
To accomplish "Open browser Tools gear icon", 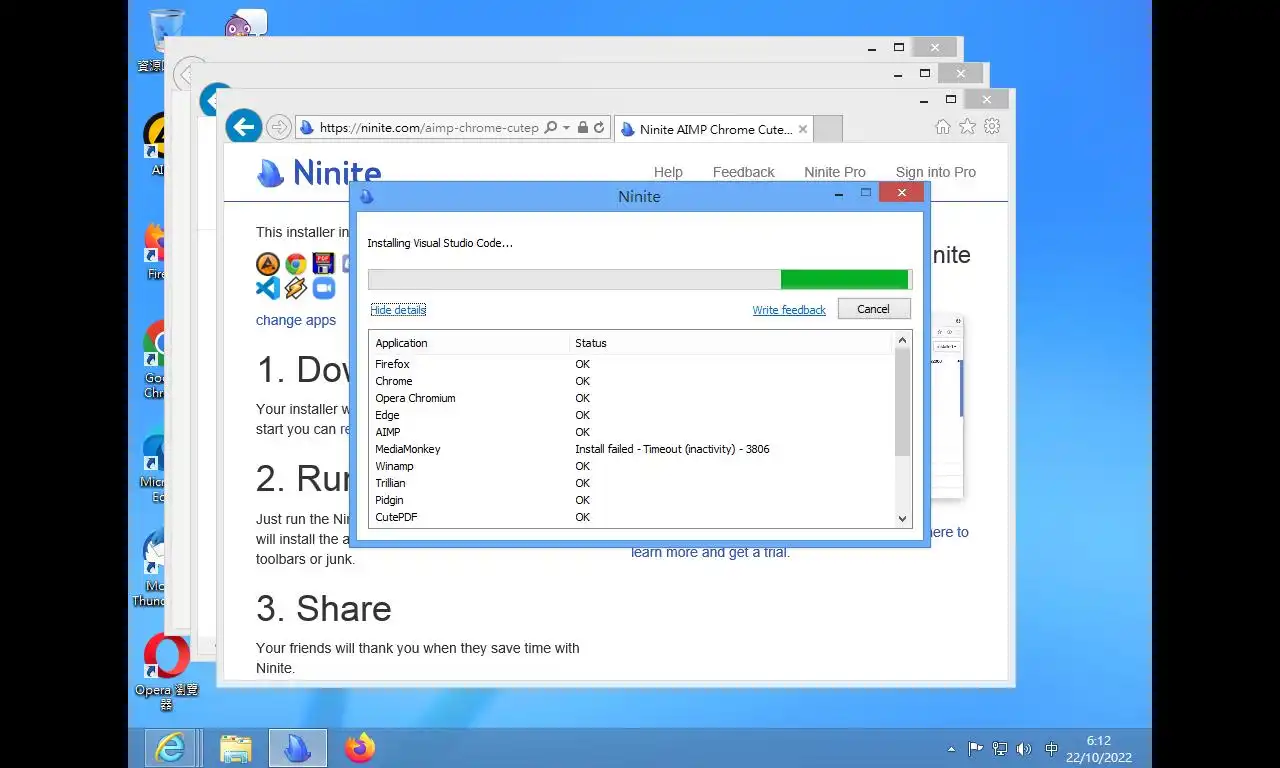I will point(992,127).
